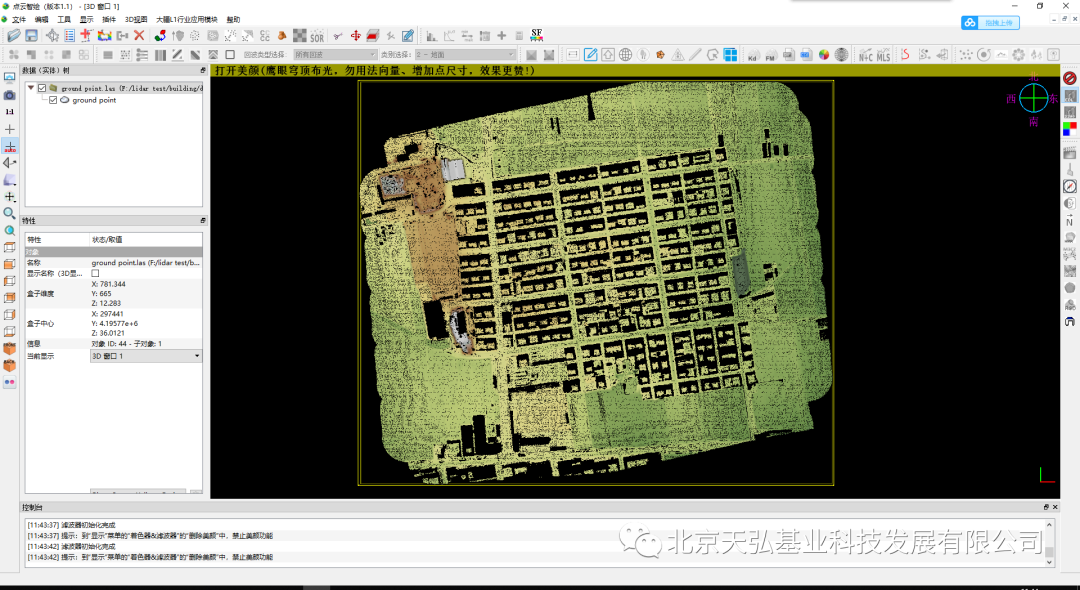
Task: Collapse the ground point.las tree node
Action: (x=31, y=88)
